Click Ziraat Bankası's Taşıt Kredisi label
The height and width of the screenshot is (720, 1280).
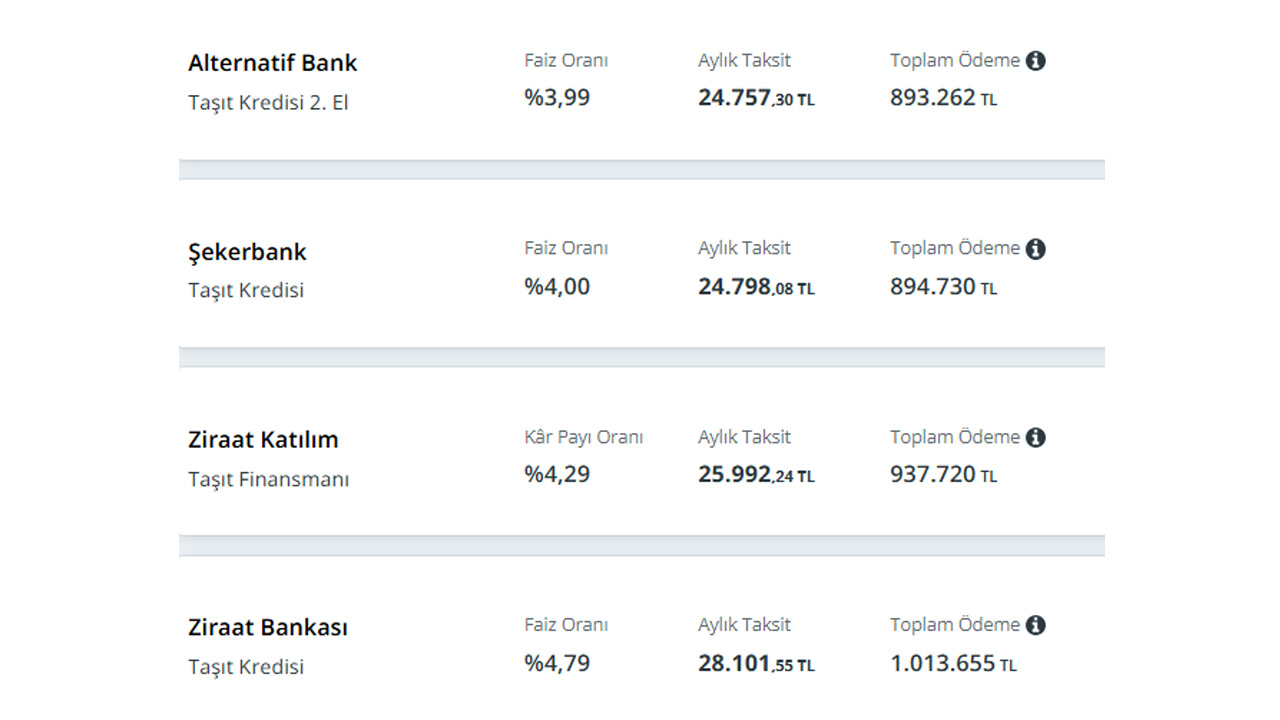click(246, 667)
